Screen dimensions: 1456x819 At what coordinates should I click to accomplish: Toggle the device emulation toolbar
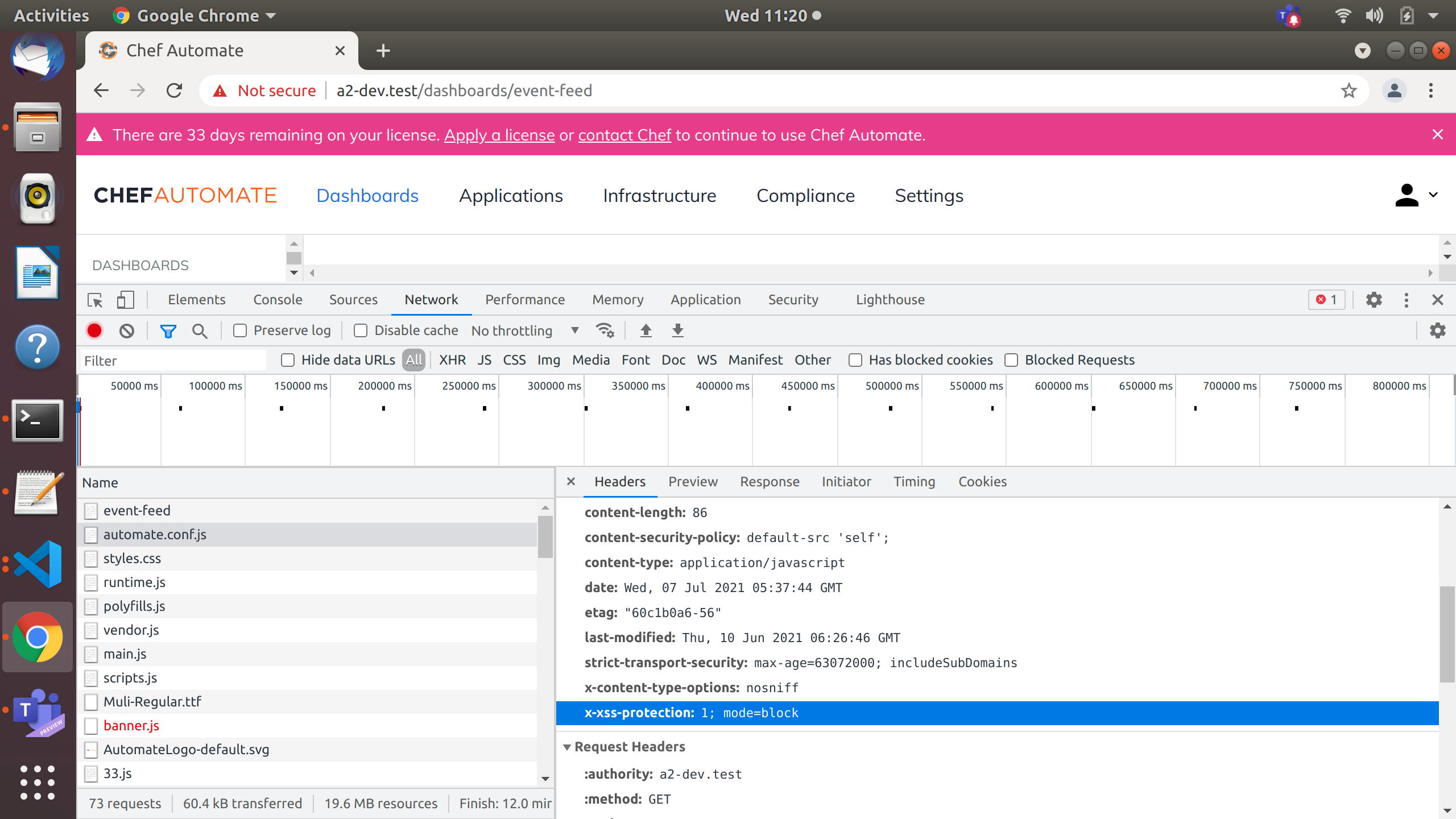(x=125, y=300)
